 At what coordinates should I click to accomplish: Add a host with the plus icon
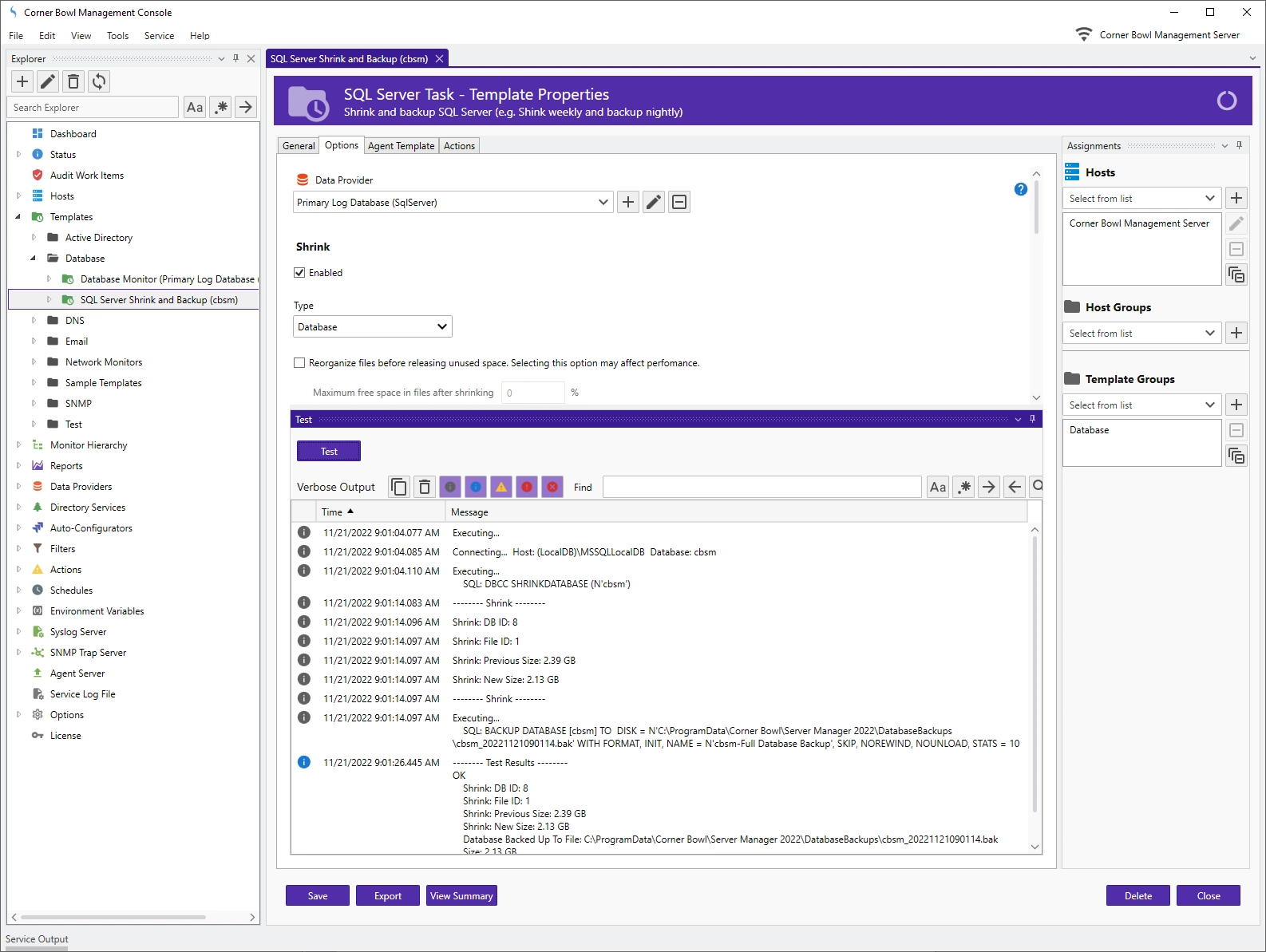click(x=1236, y=198)
